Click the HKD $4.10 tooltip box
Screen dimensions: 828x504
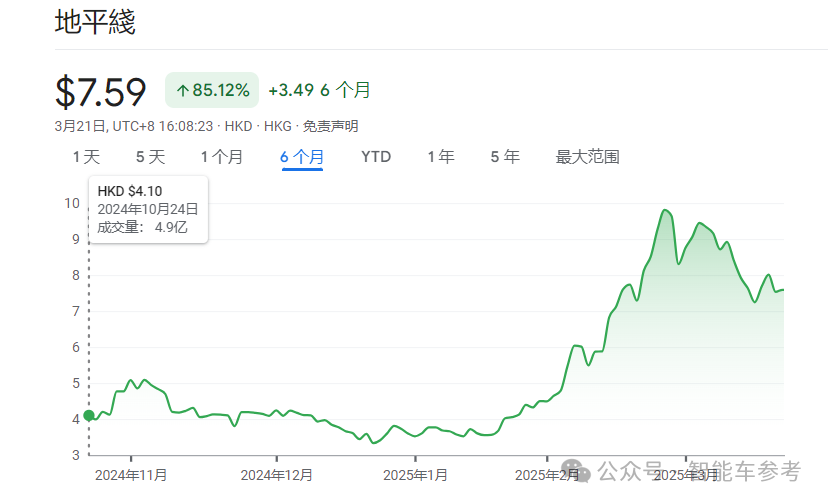[148, 209]
